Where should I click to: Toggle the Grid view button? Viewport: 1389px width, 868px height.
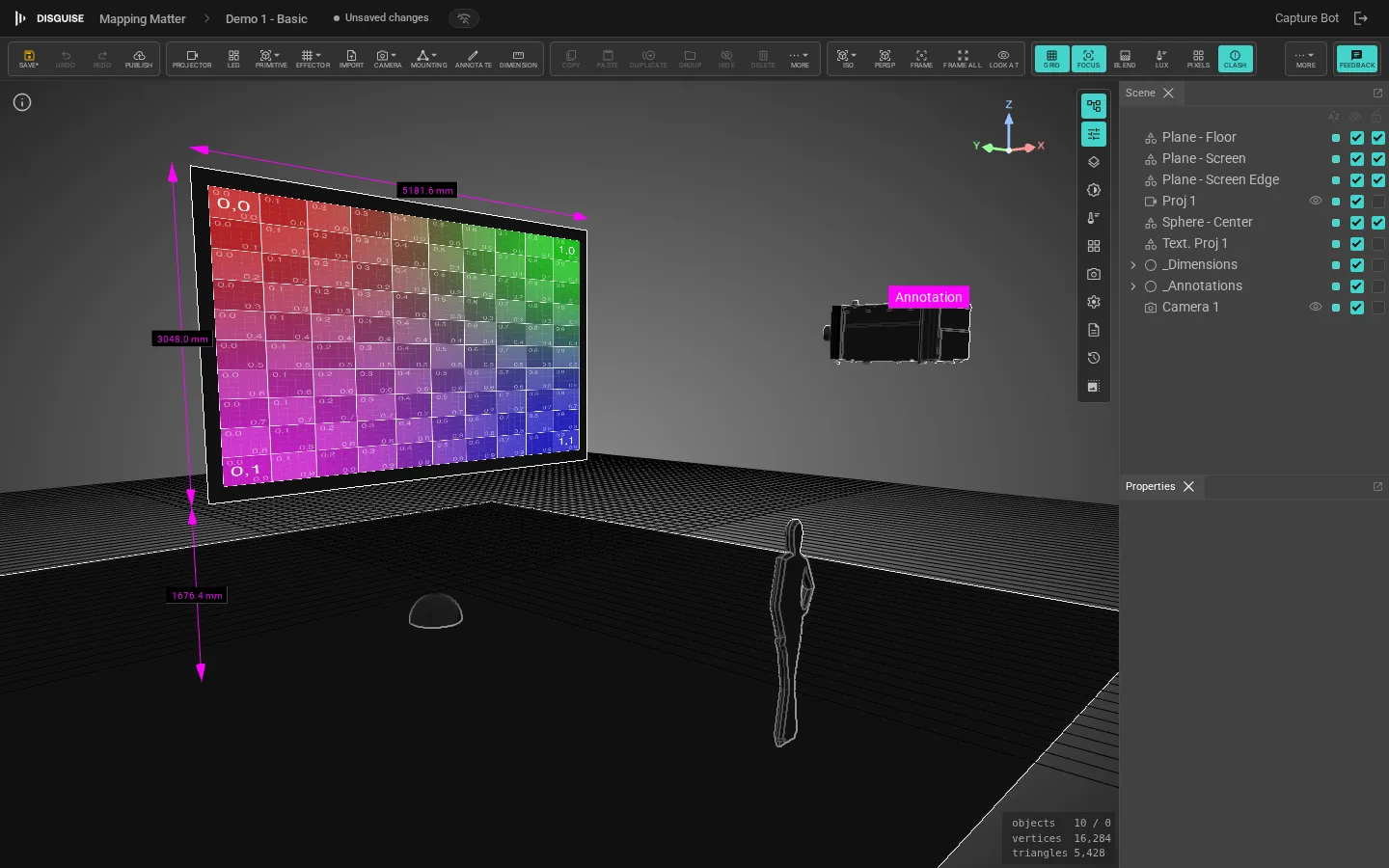tap(1051, 59)
